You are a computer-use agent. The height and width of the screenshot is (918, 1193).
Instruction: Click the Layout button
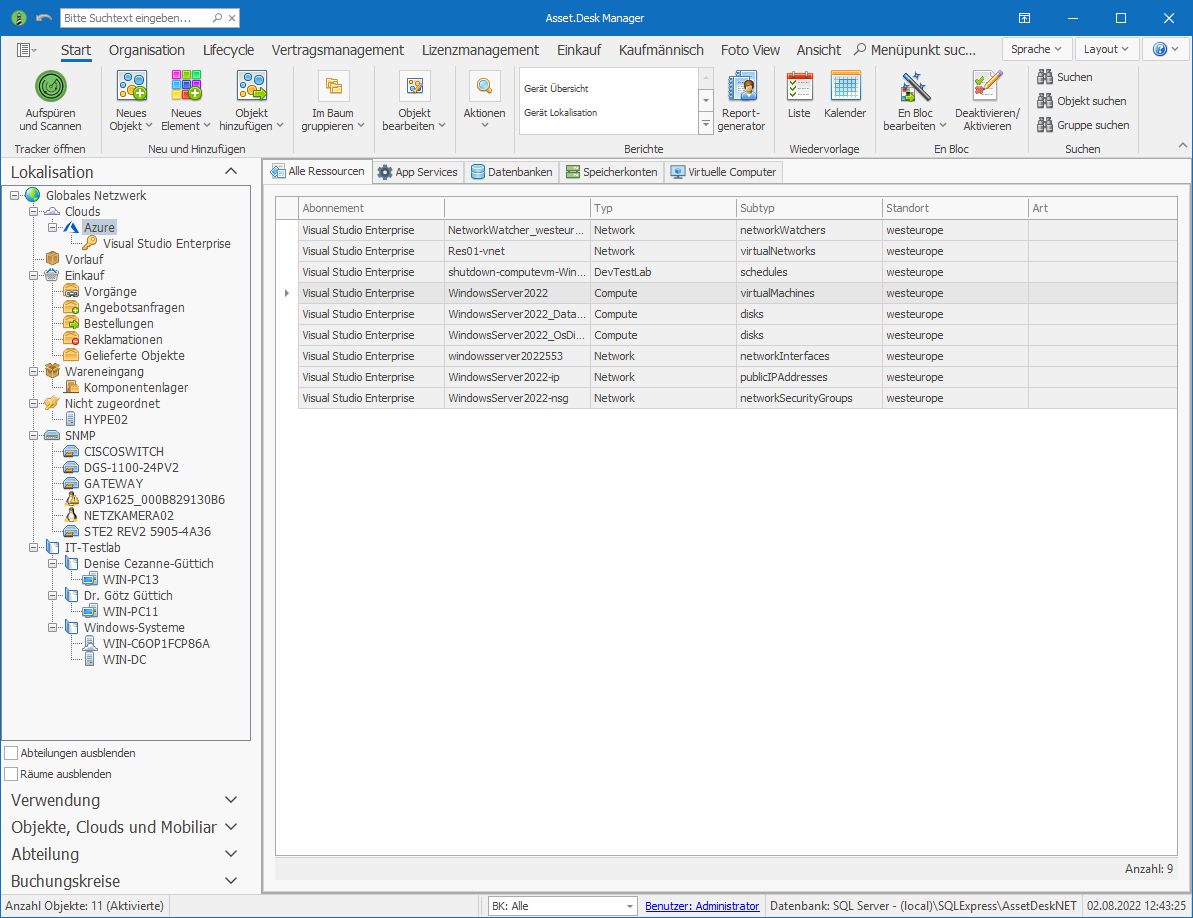tap(1107, 49)
